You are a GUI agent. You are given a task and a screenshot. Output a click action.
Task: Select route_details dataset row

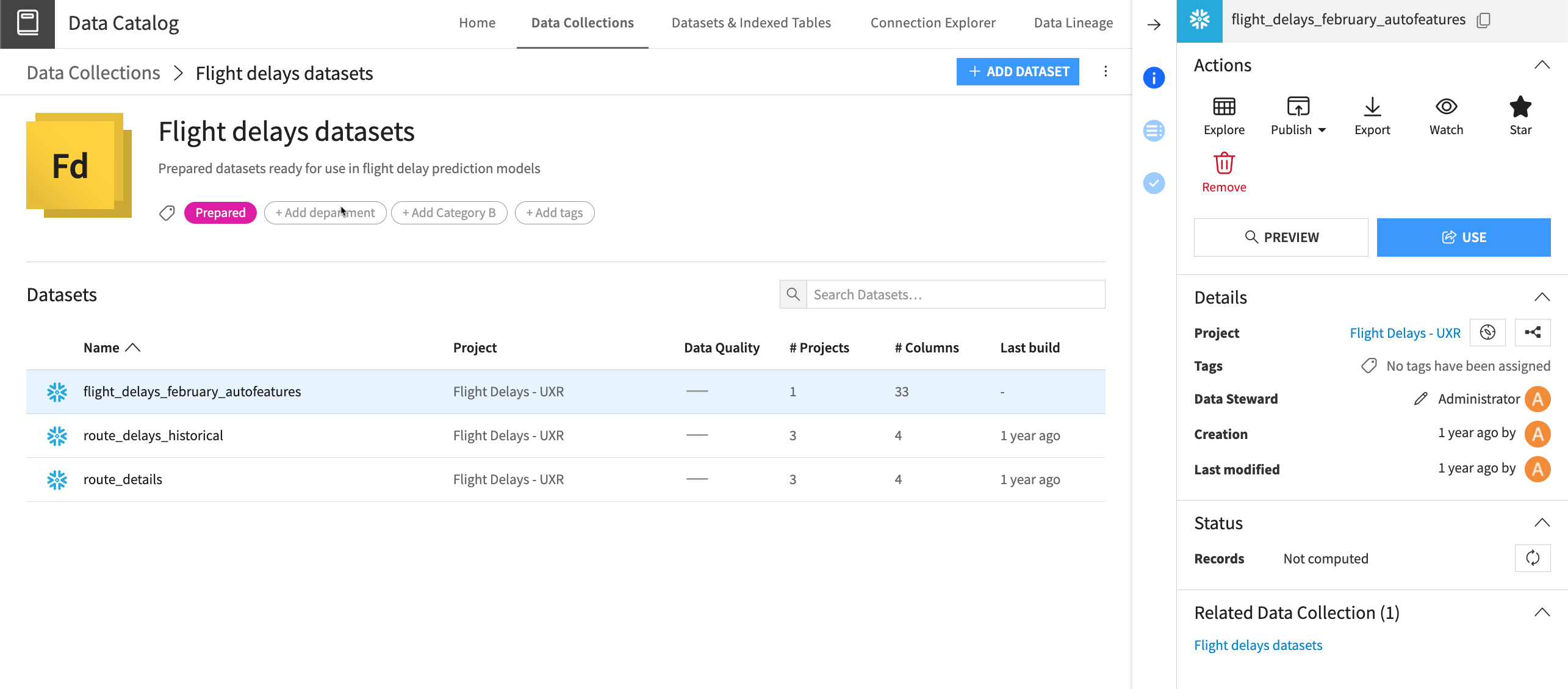point(566,479)
